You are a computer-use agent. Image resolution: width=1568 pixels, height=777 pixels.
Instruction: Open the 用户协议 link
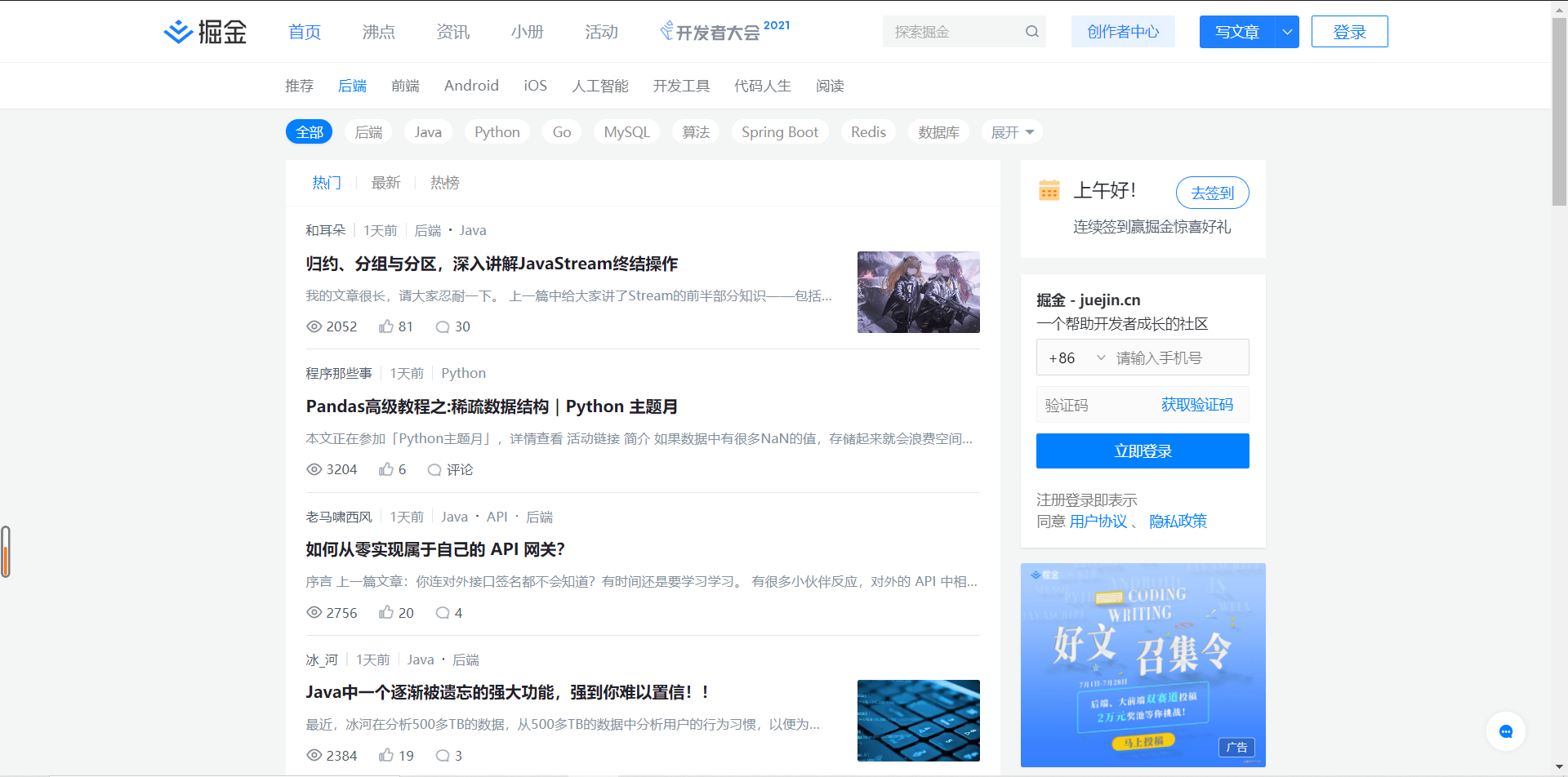[x=1098, y=522]
